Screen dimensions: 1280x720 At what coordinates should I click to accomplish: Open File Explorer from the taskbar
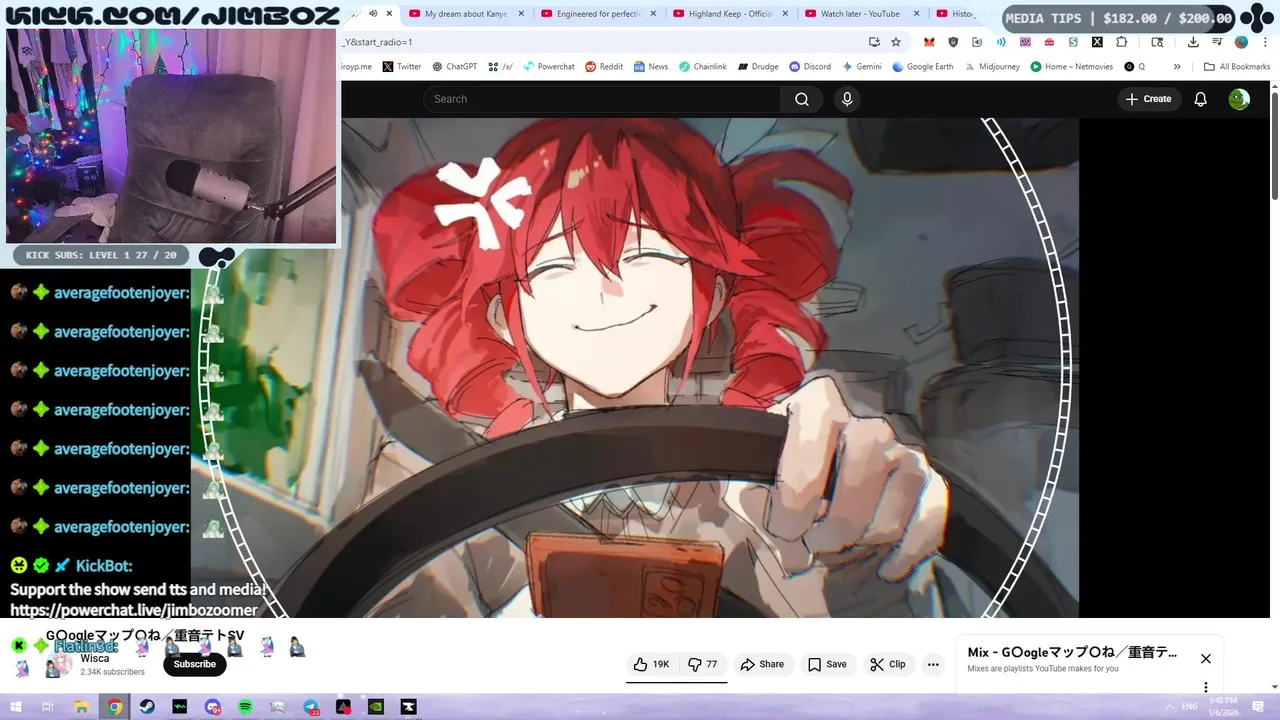(x=82, y=707)
